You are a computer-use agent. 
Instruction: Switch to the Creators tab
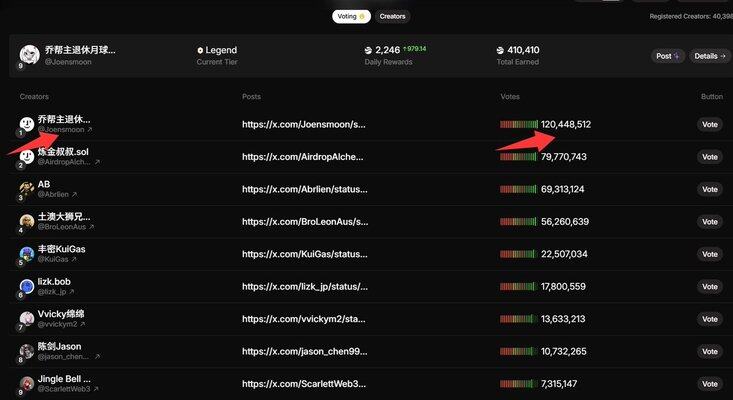tap(392, 16)
